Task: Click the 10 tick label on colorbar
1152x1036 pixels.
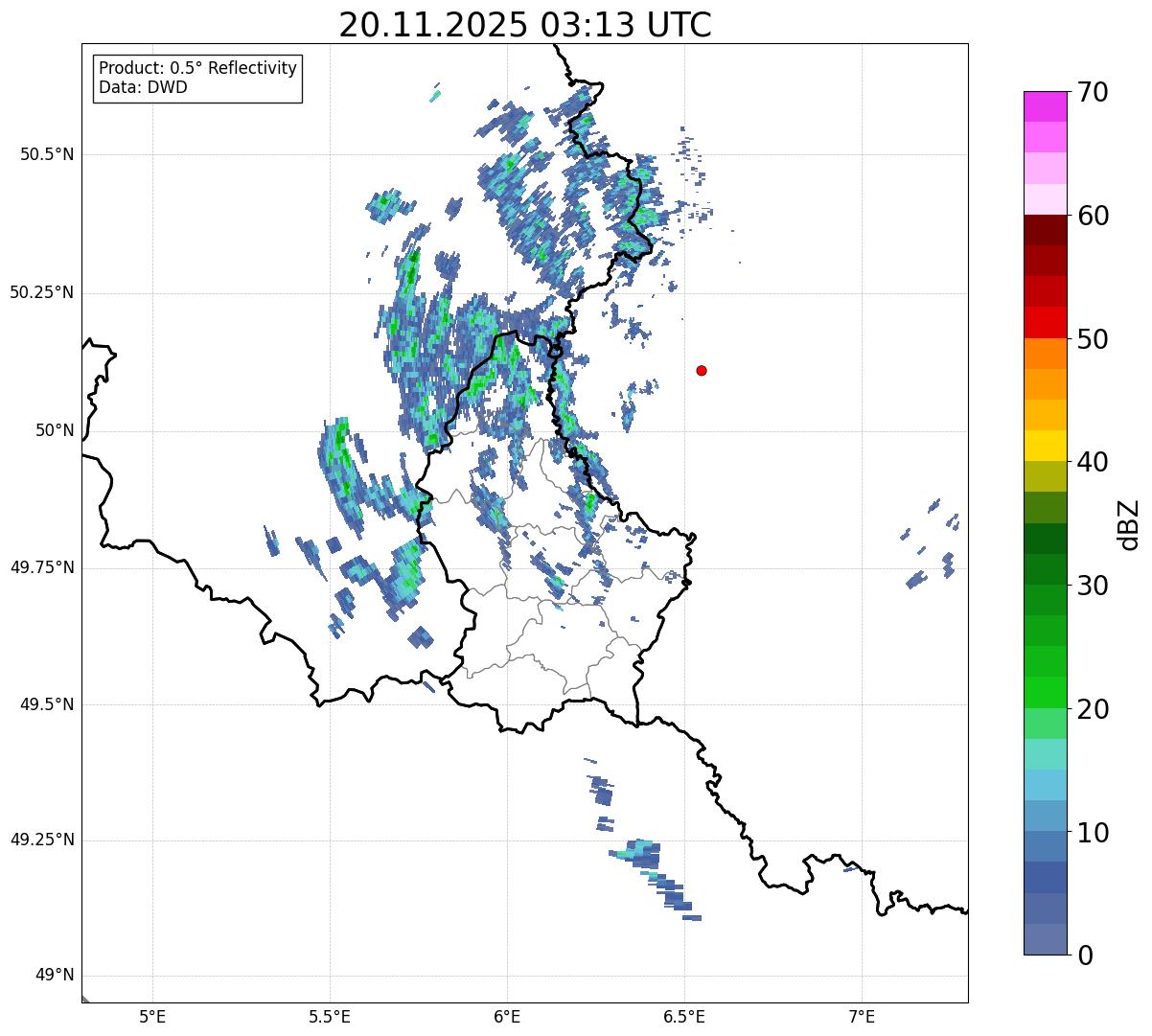Action: click(x=1093, y=833)
